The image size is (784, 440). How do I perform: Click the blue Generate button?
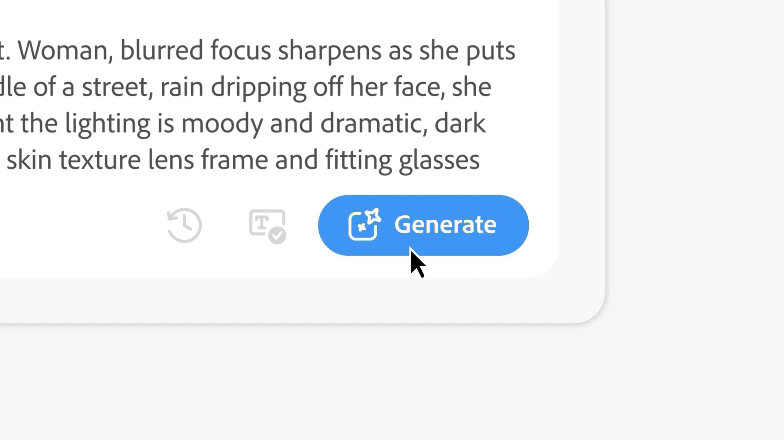click(423, 225)
